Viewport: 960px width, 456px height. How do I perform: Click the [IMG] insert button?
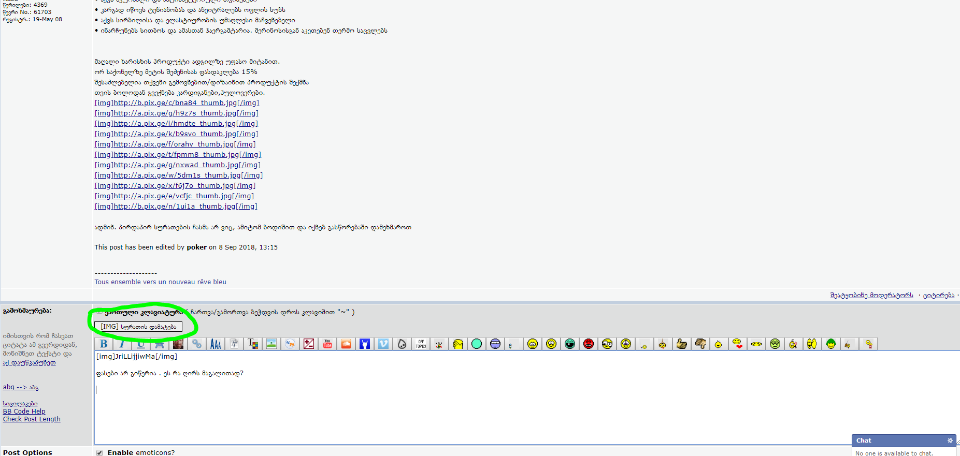click(138, 327)
